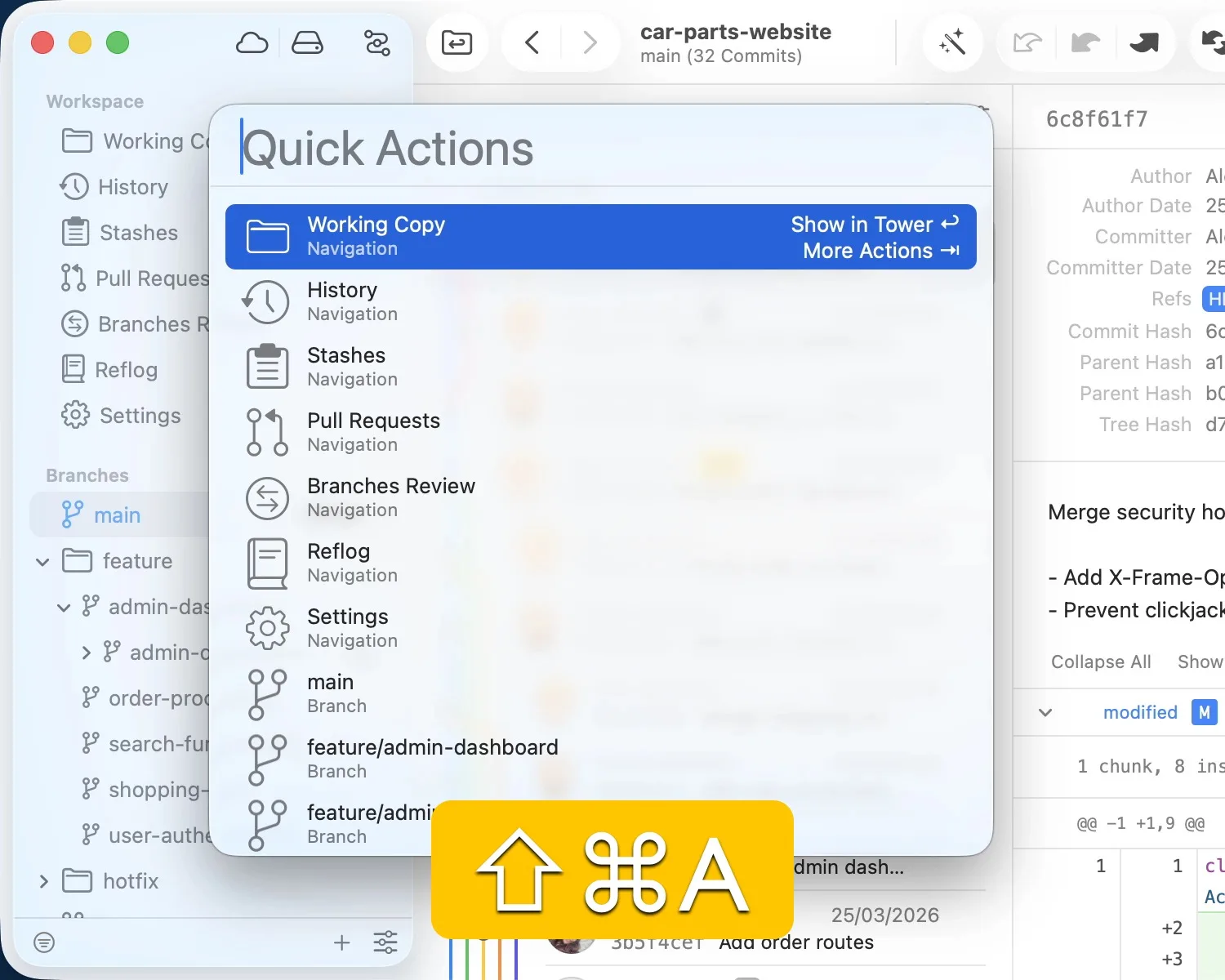Select feature/admin-dashboard branch quick action
The width and height of the screenshot is (1225, 980).
tap(601, 759)
